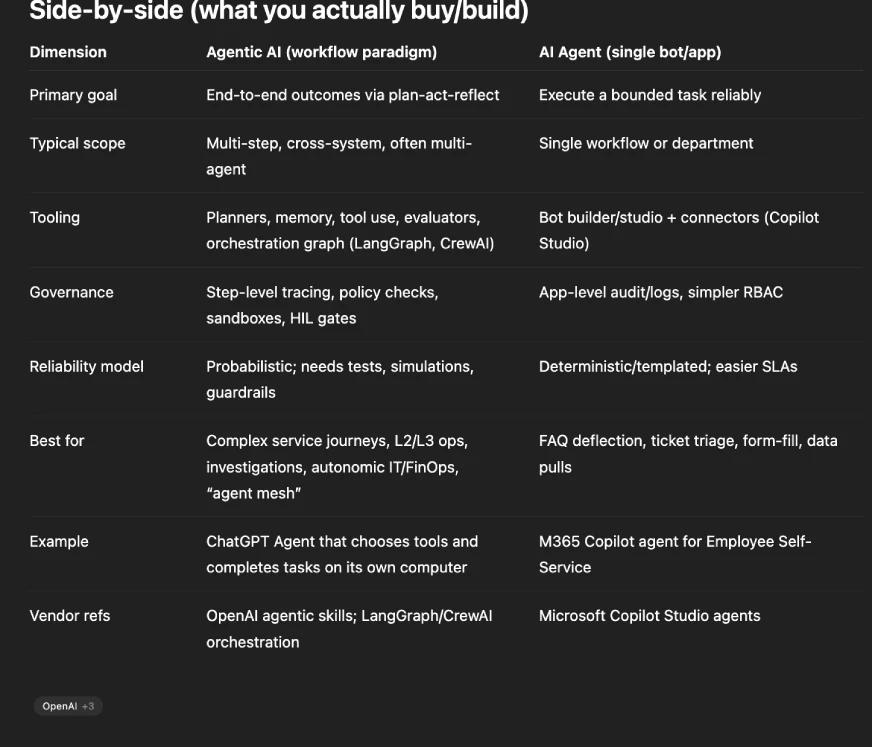Click the 'Execute a bounded task reliably' cell
Viewport: 872px width, 747px height.
click(649, 95)
